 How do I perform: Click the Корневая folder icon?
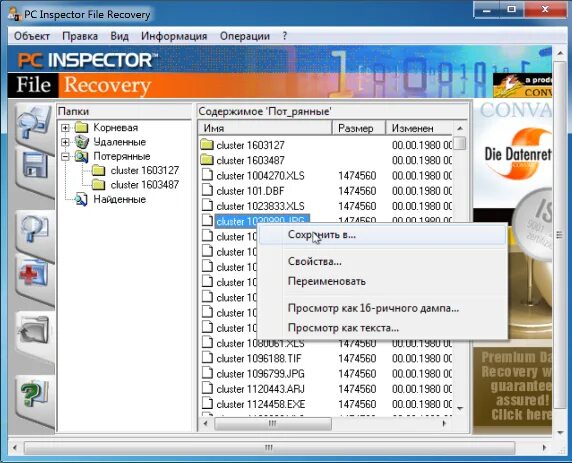coord(81,127)
